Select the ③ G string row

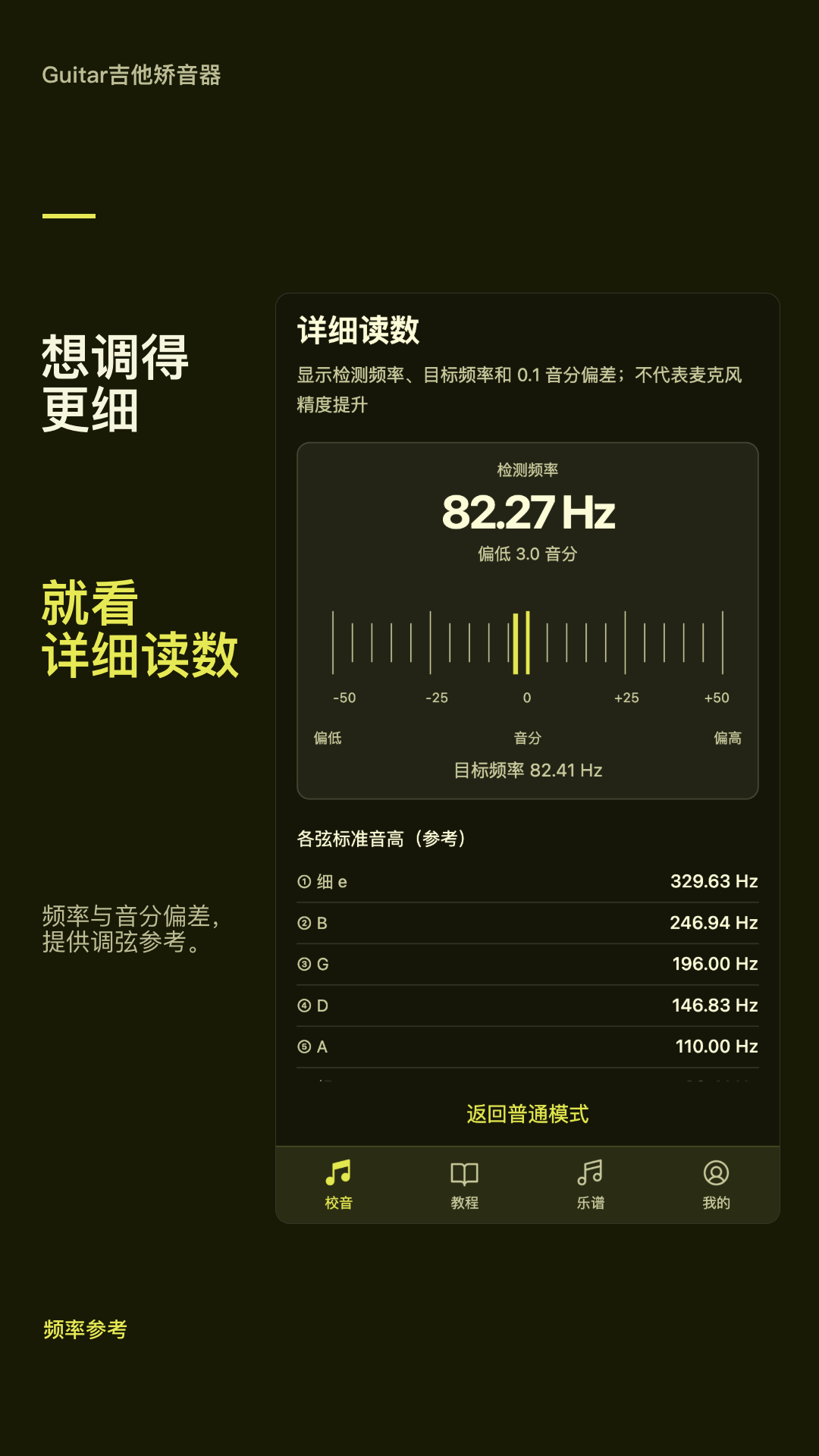pos(528,964)
